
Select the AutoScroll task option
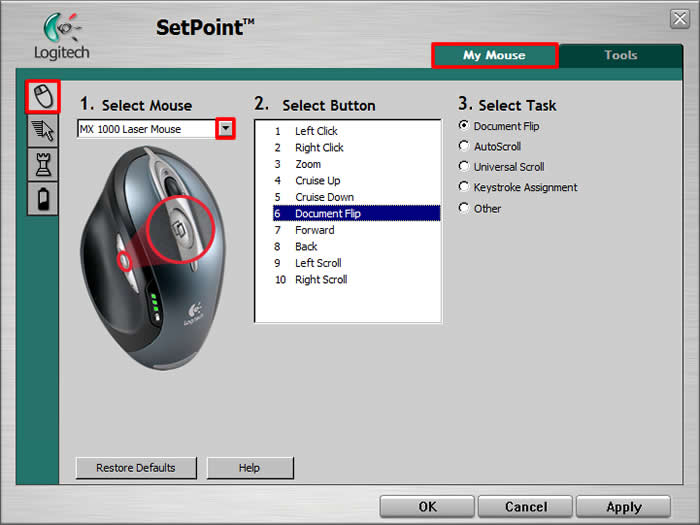pos(464,146)
